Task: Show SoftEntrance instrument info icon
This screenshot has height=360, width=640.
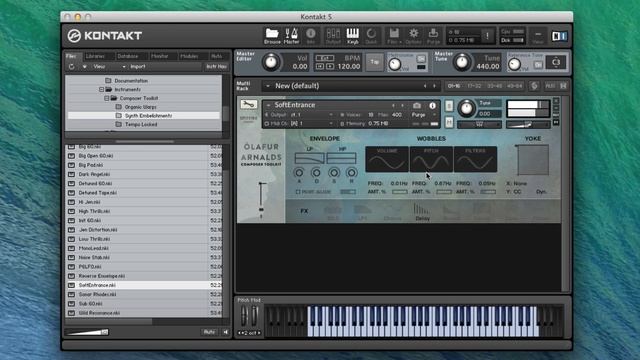Action: point(432,105)
